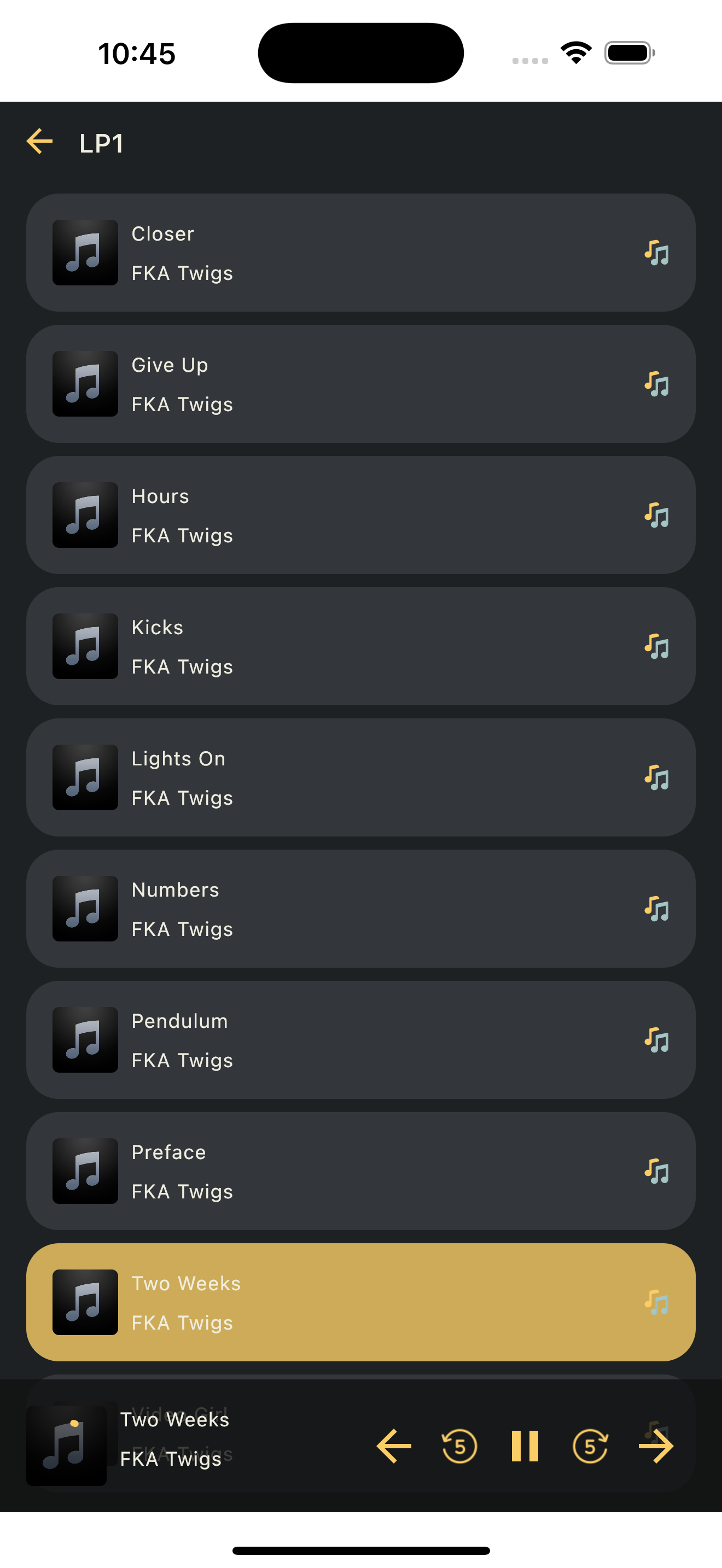Pause the currently playing track

pyautogui.click(x=525, y=1446)
